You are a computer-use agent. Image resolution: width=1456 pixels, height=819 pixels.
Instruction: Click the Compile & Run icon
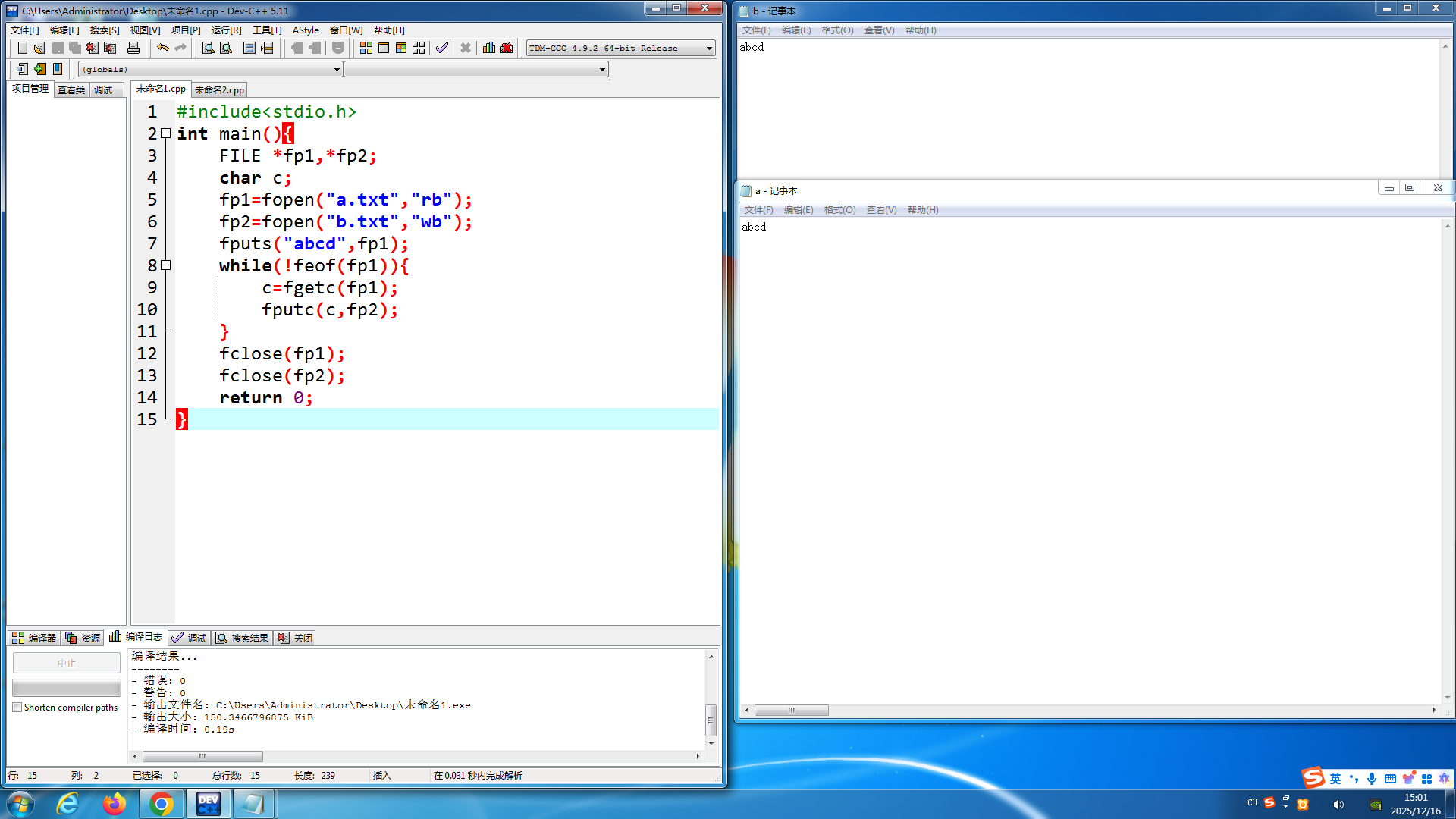point(401,48)
